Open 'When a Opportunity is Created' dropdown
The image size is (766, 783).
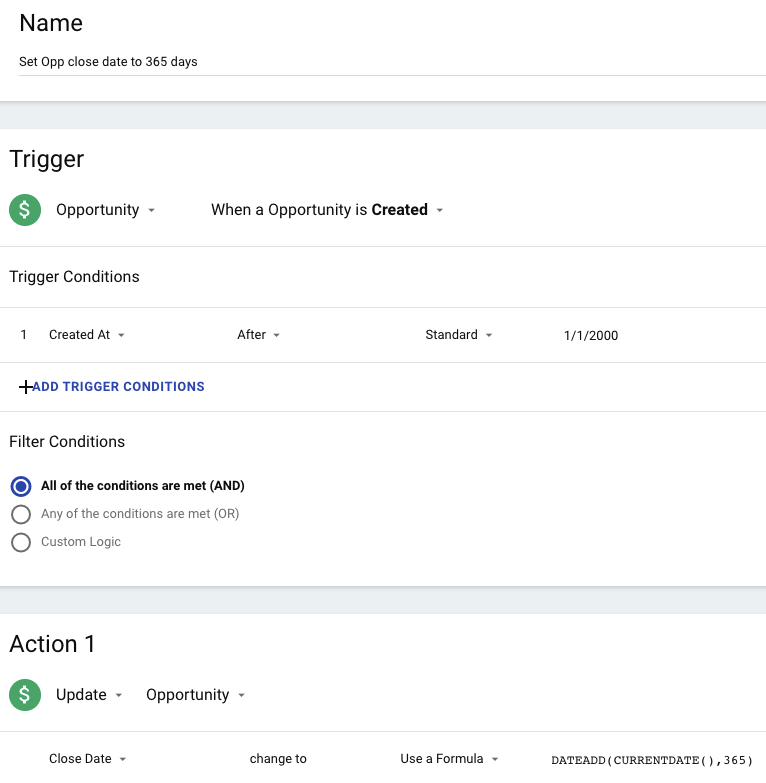click(327, 210)
